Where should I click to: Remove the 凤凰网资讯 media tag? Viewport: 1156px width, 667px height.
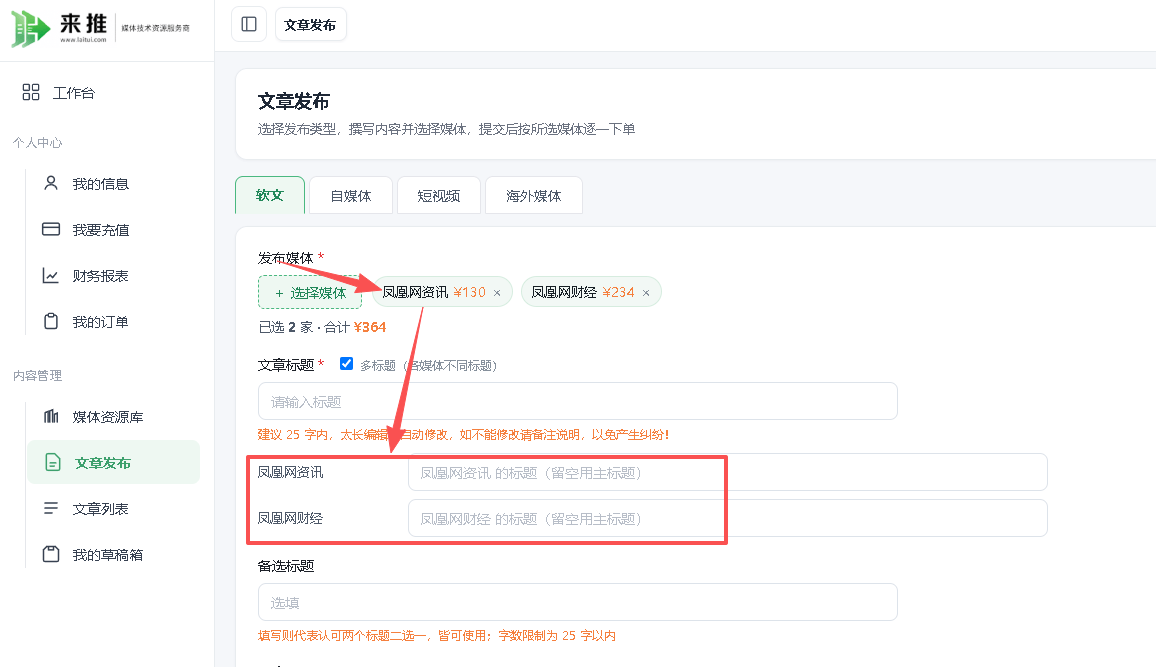point(497,293)
